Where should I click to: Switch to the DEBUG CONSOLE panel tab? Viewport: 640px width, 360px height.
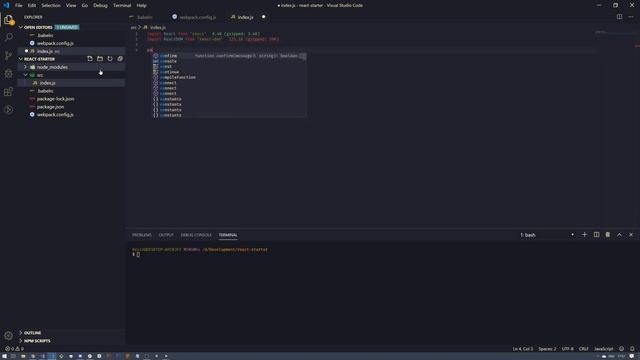(196, 235)
